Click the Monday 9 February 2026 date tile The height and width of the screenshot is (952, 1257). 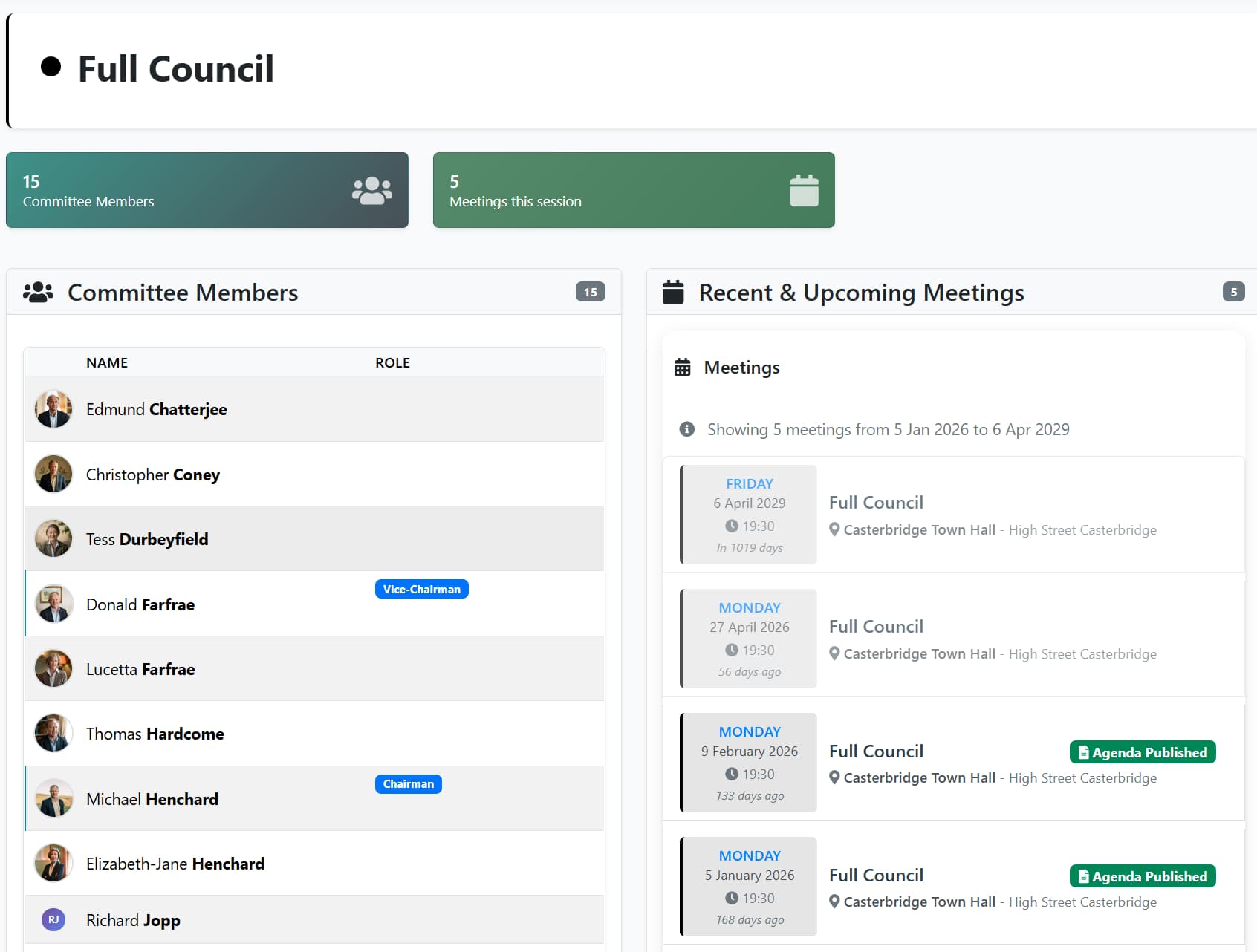(749, 763)
